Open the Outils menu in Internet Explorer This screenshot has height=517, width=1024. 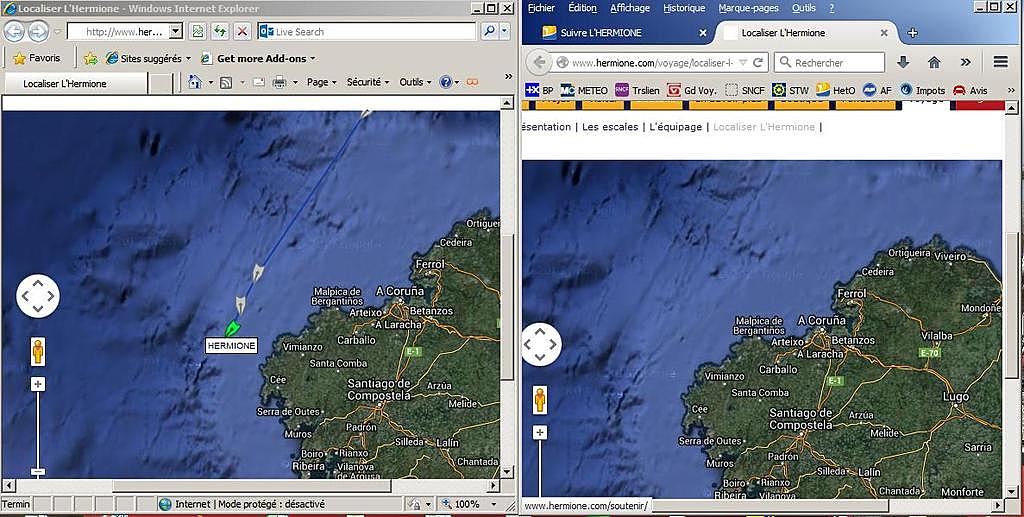pyautogui.click(x=415, y=82)
